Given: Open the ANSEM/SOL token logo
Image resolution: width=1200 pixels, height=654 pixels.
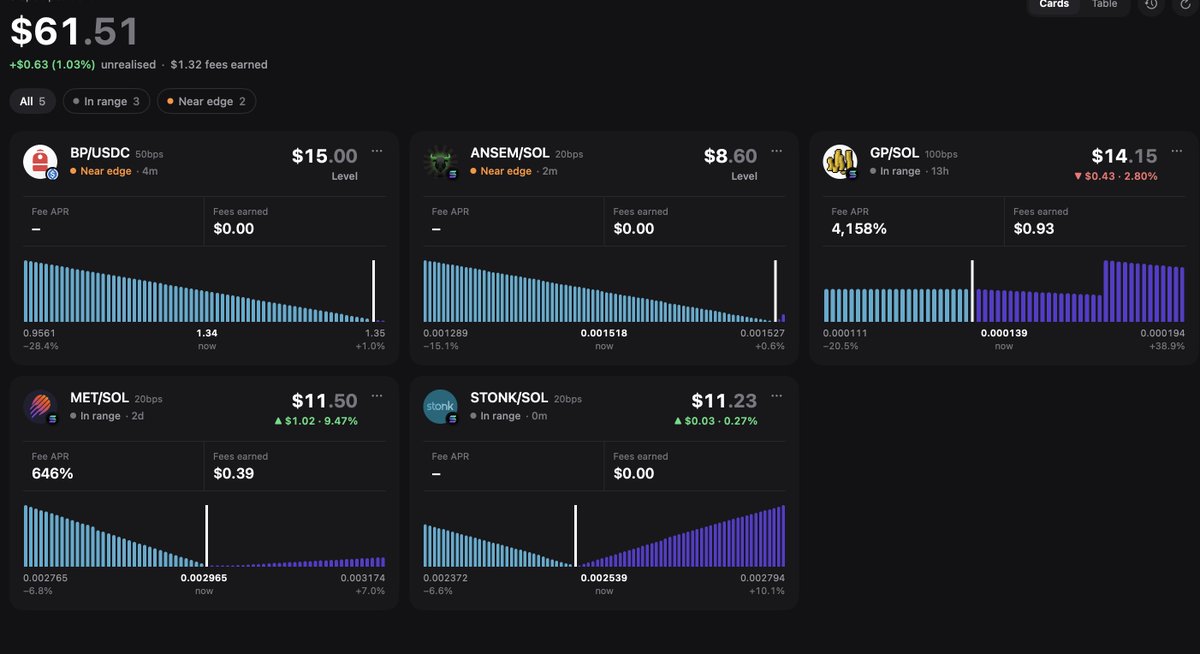Looking at the screenshot, I should click(x=440, y=162).
